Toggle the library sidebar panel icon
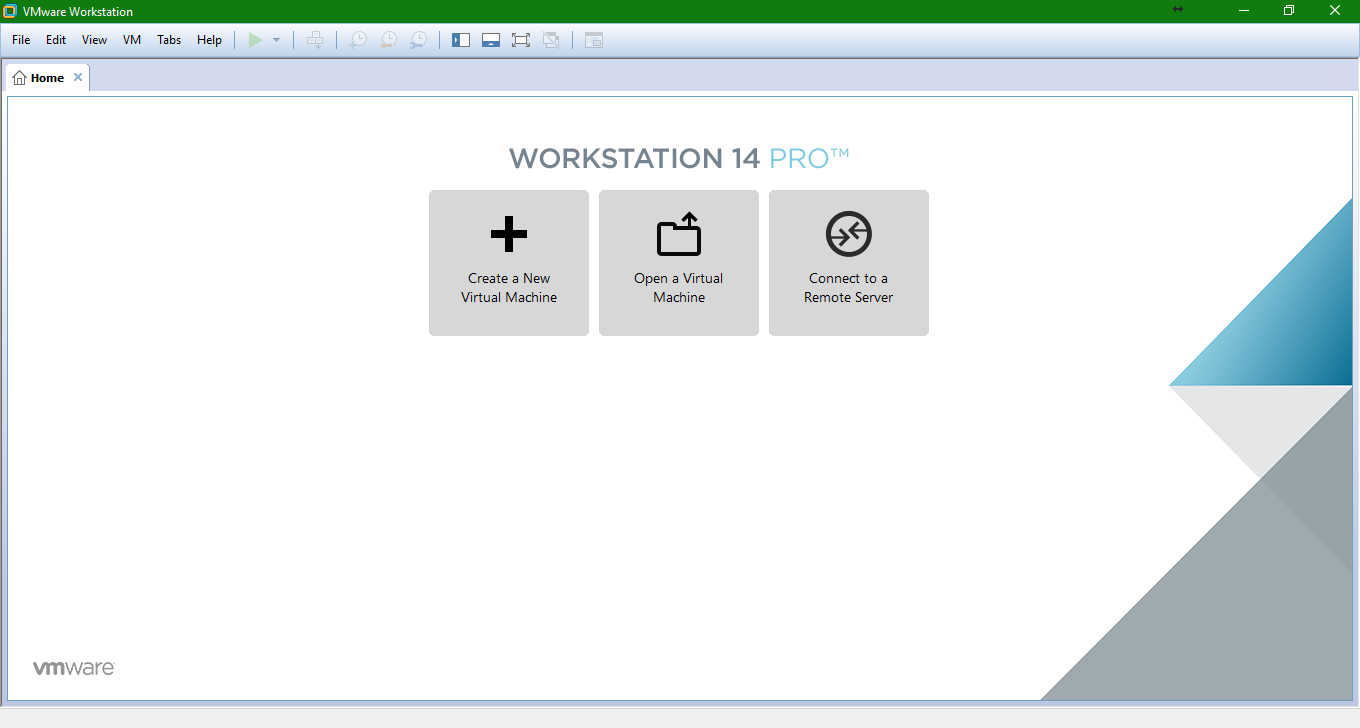The width and height of the screenshot is (1360, 728). [461, 40]
